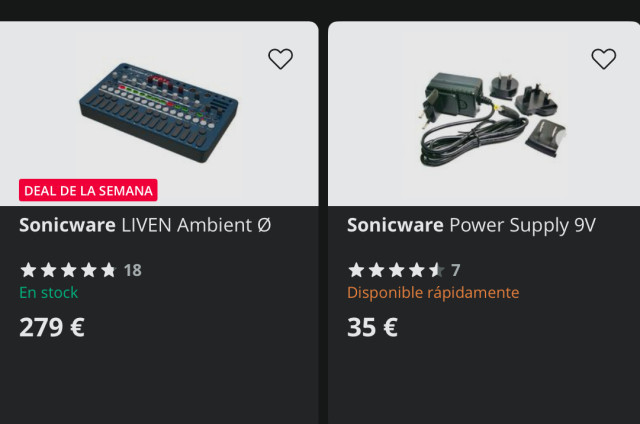
Task: Click the star rating of Power Supply 9V
Action: 396,270
